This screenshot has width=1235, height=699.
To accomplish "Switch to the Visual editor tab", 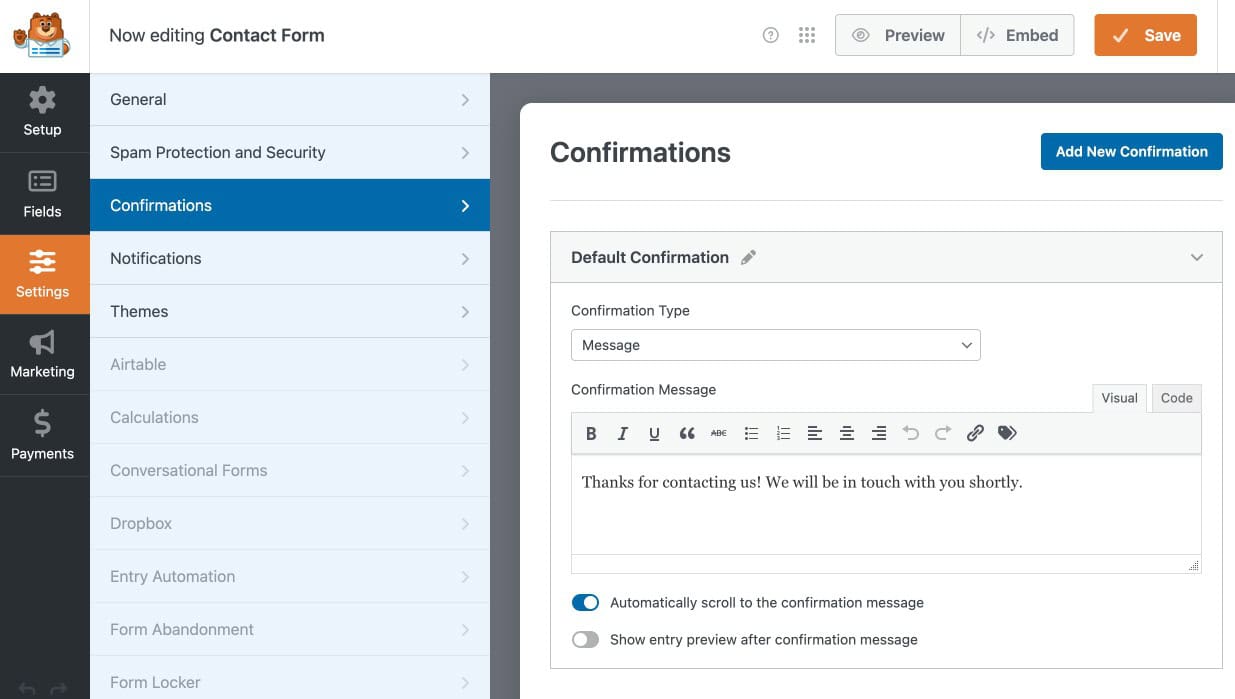I will 1119,398.
